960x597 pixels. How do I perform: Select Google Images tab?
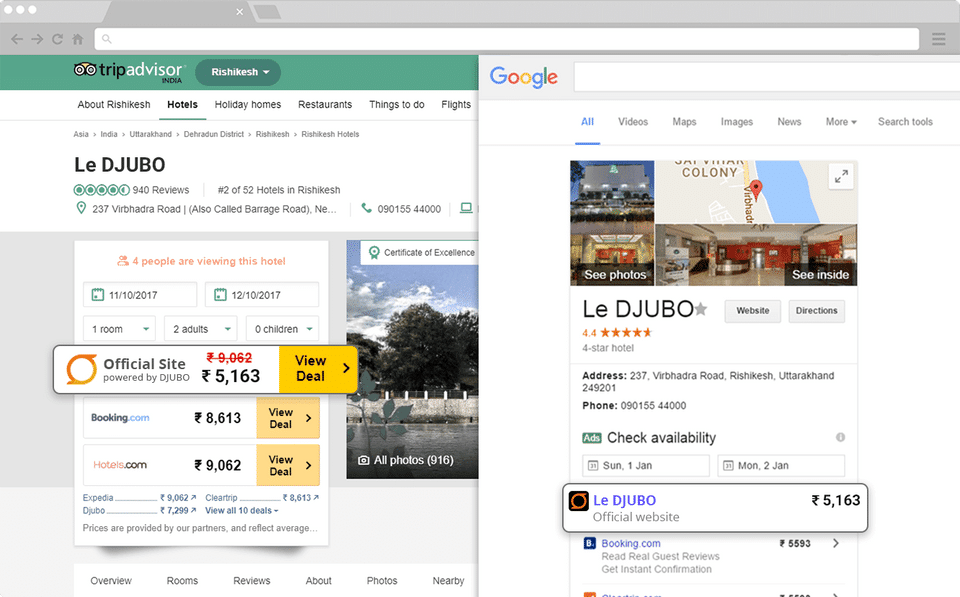(737, 122)
